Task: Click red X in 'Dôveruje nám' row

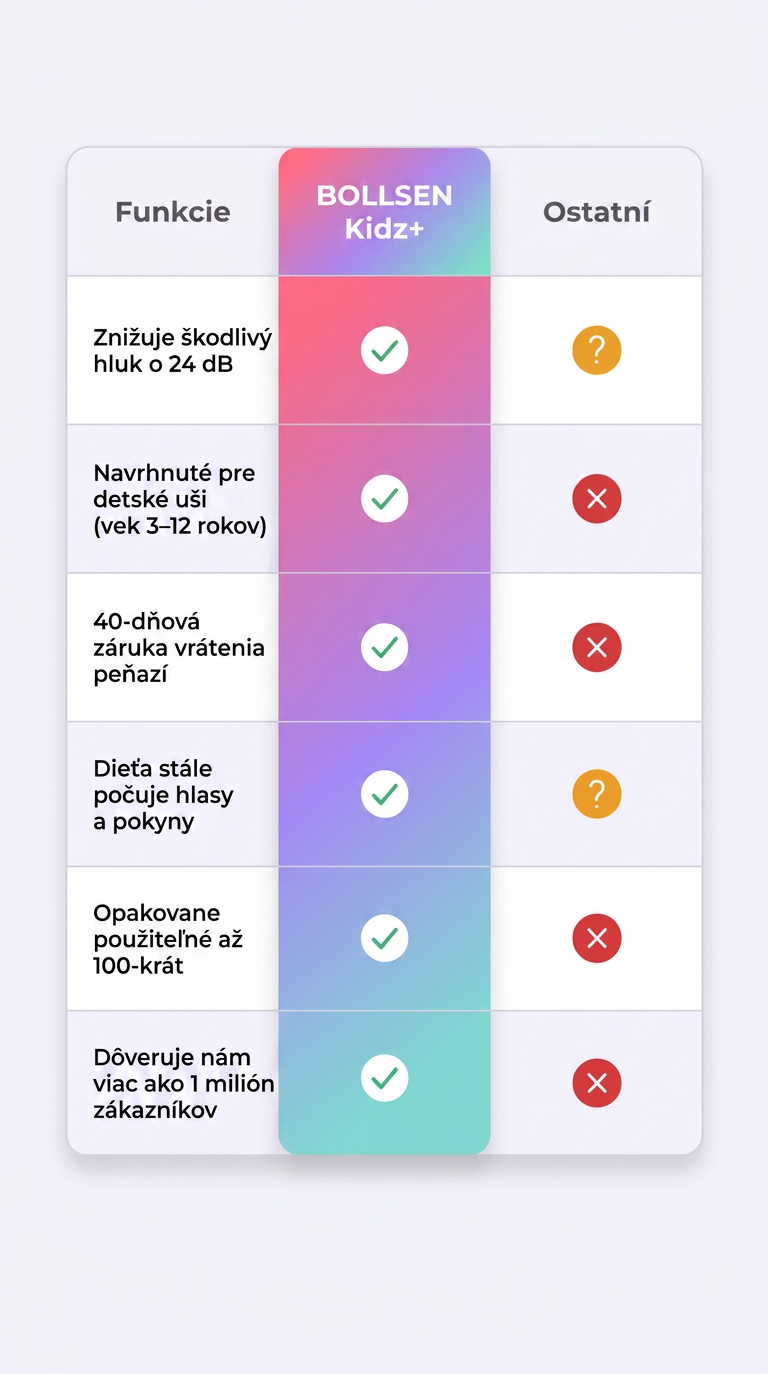Action: tap(597, 1083)
